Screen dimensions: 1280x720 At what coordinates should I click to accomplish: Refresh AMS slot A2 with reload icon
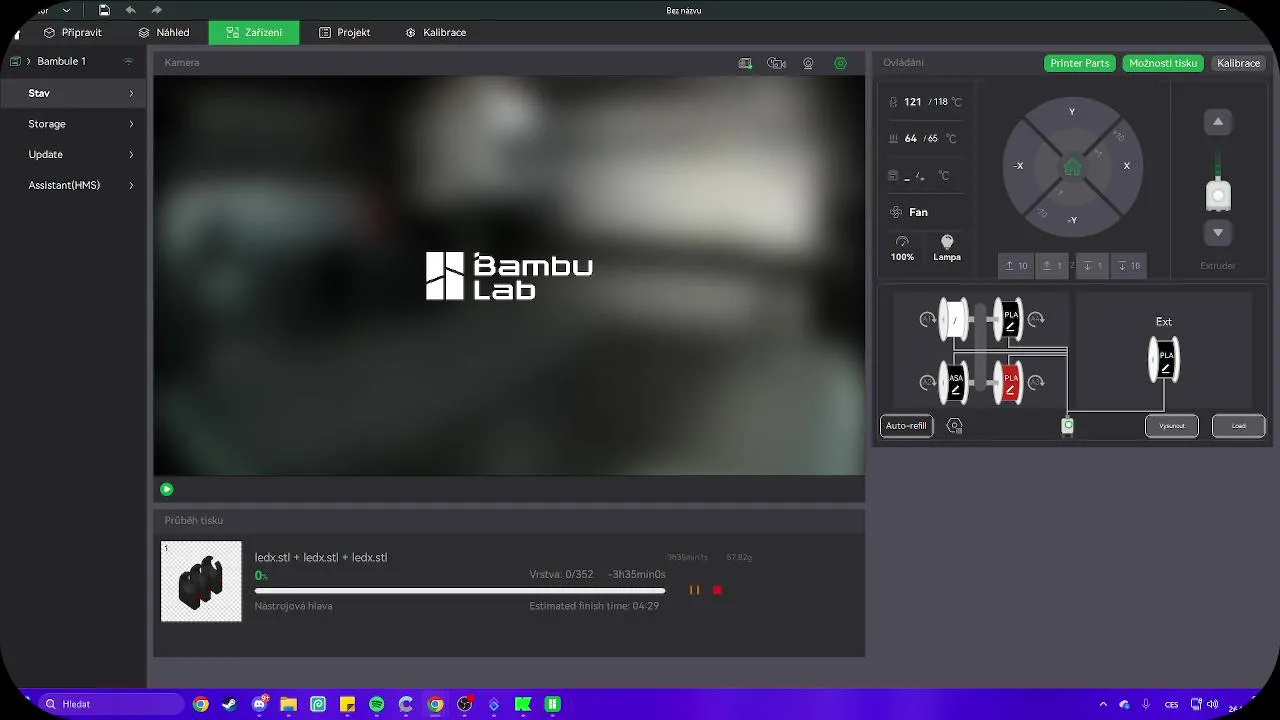(x=928, y=382)
